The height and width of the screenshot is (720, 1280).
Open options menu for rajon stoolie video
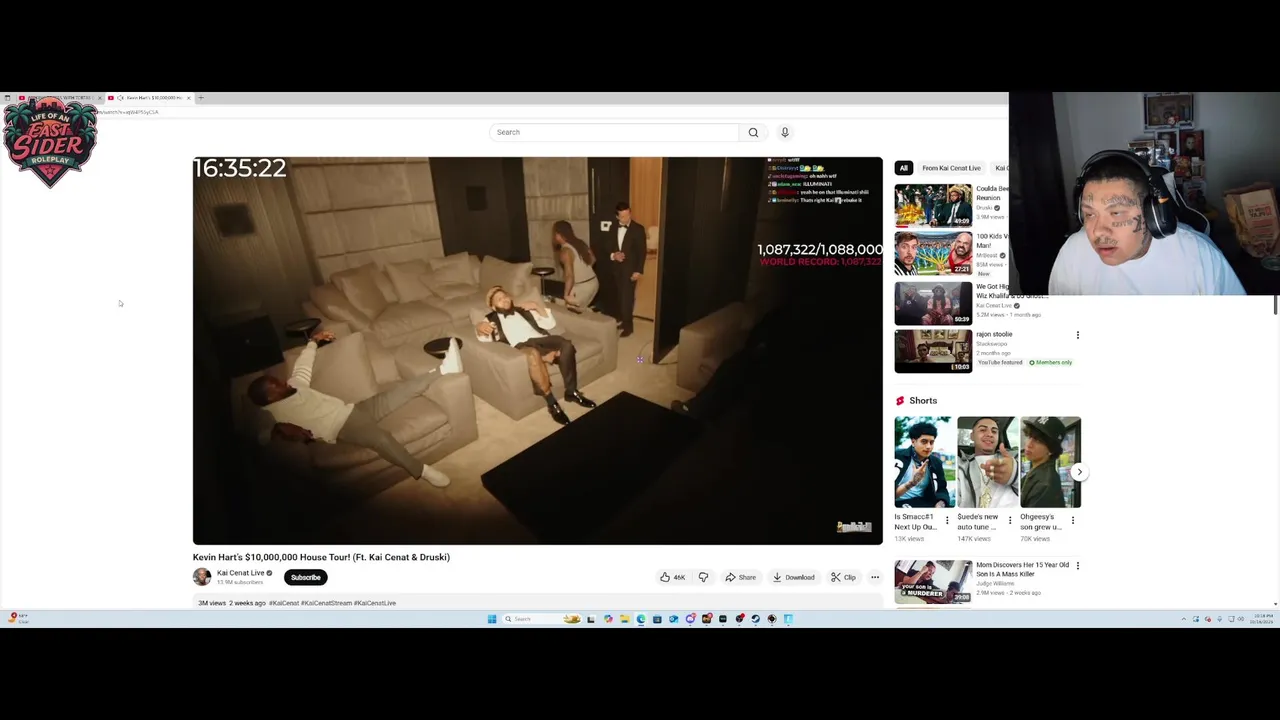[x=1077, y=335]
